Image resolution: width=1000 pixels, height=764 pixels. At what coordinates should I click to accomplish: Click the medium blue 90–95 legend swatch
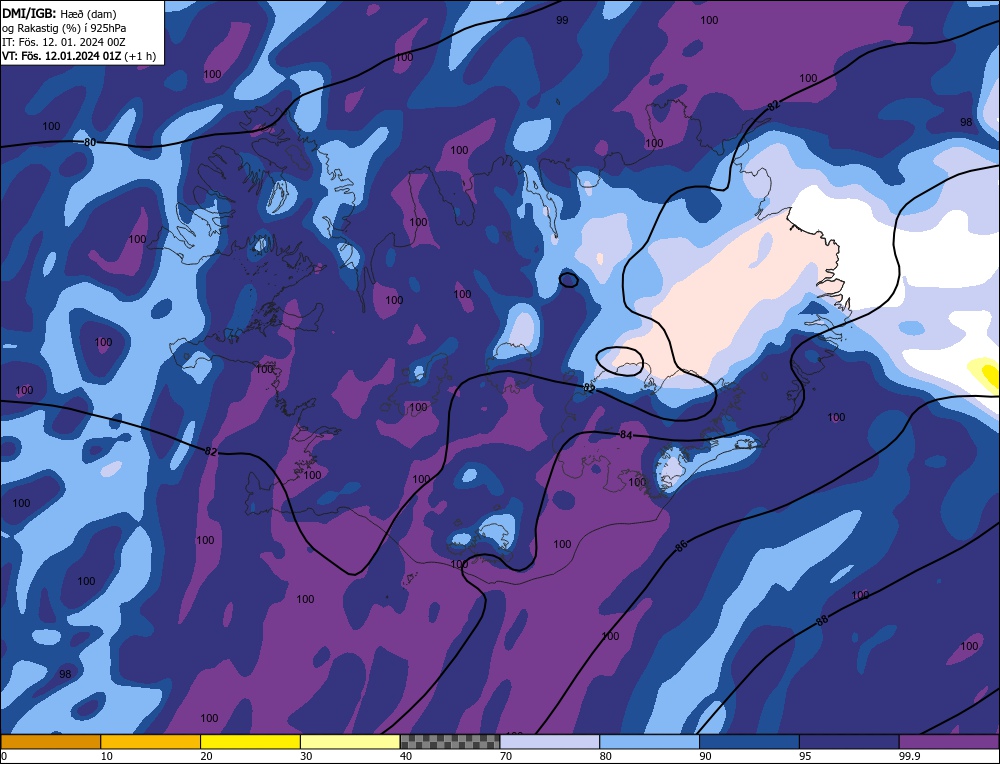pyautogui.click(x=749, y=742)
